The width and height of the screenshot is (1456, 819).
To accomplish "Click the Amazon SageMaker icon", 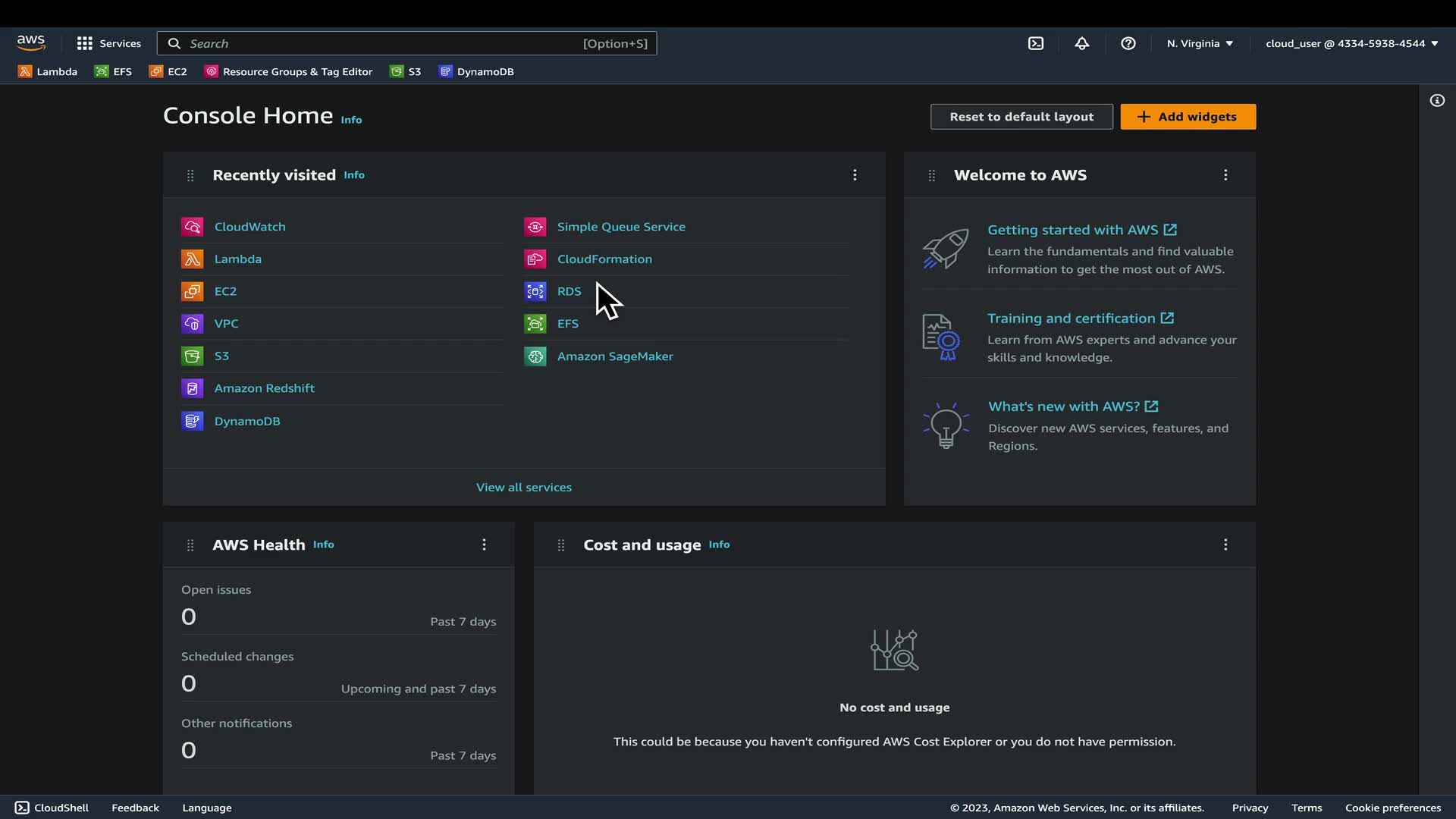I will (x=535, y=356).
